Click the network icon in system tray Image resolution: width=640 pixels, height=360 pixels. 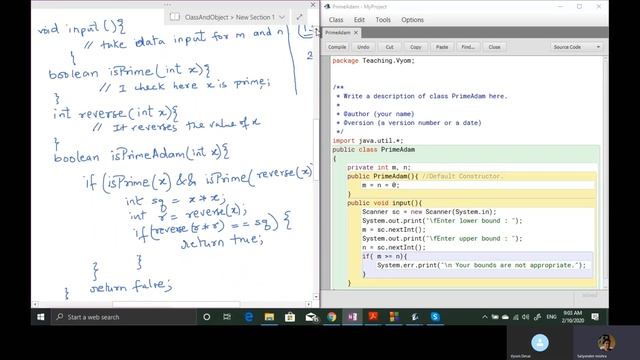[x=516, y=317]
